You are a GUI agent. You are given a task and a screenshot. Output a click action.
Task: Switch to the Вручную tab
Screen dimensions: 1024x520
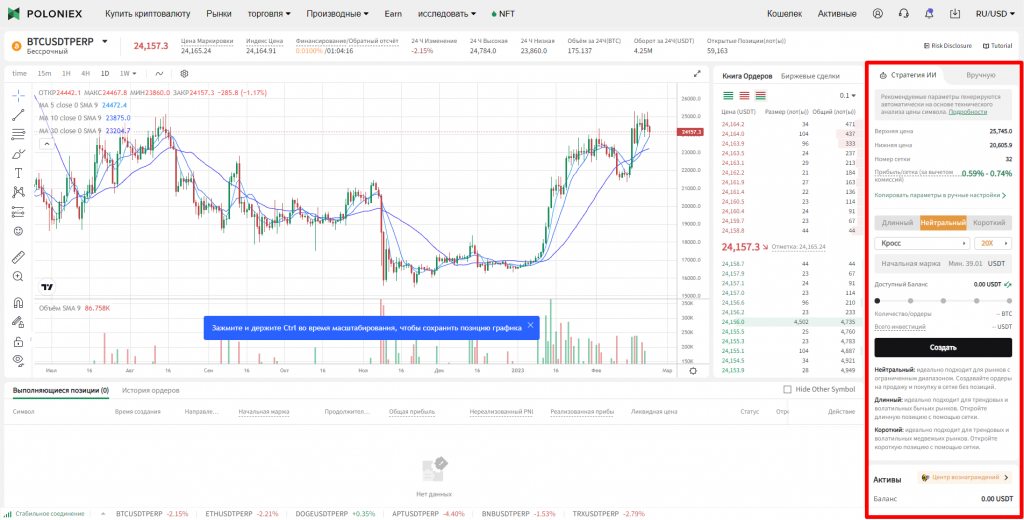point(980,75)
